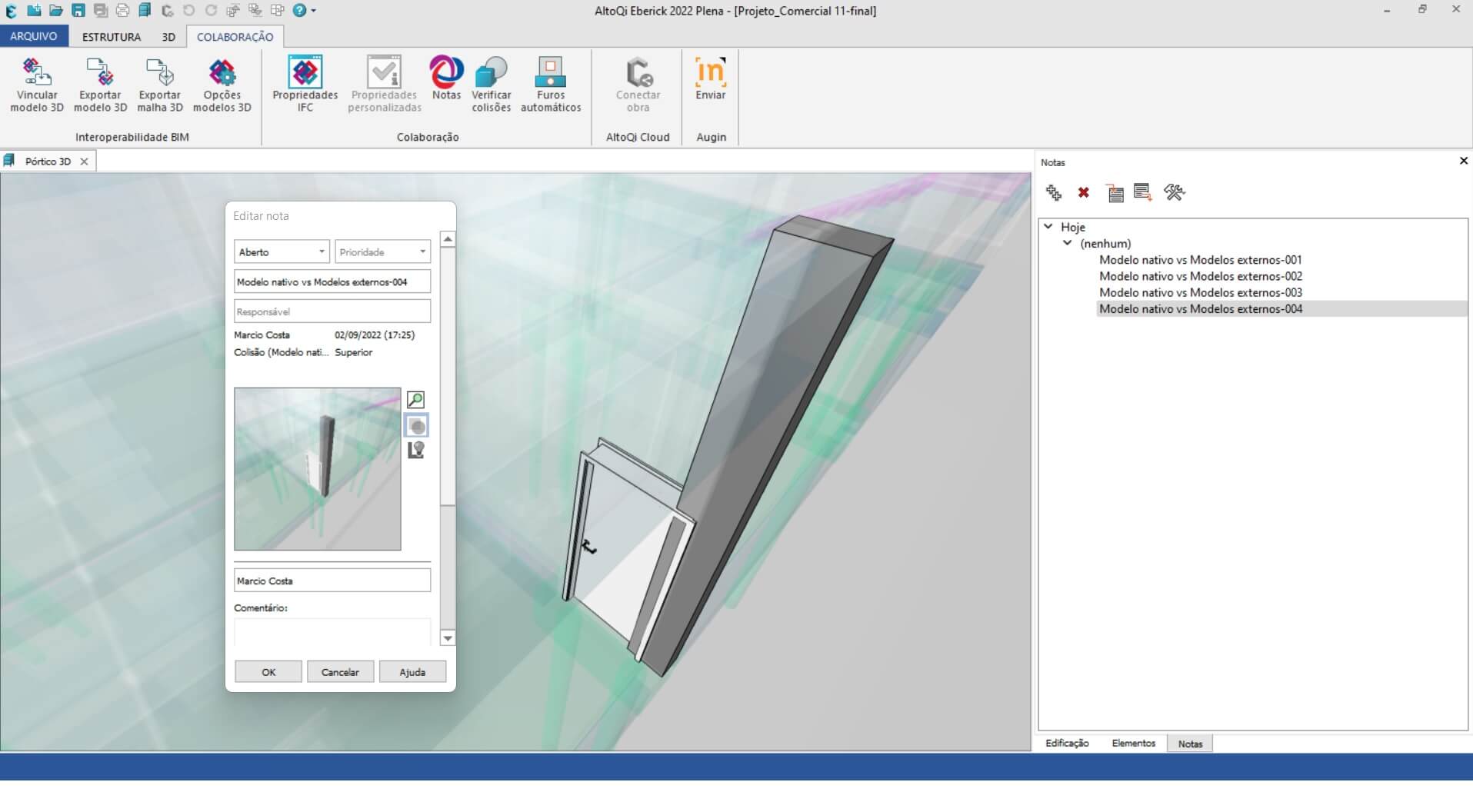Screen dimensions: 1473x812
Task: Click the note snapshot thumbnail
Action: coord(318,469)
